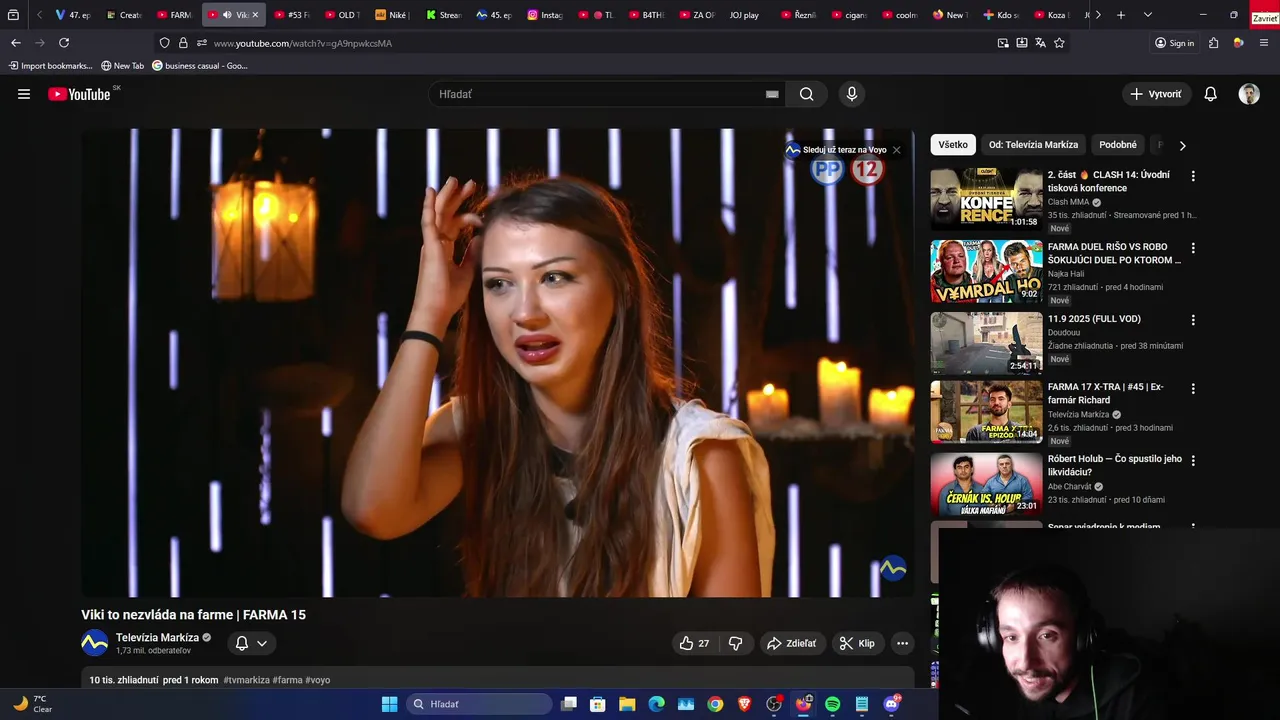The image size is (1280, 720).
Task: Open a new browser tab with plus
Action: (x=1121, y=15)
